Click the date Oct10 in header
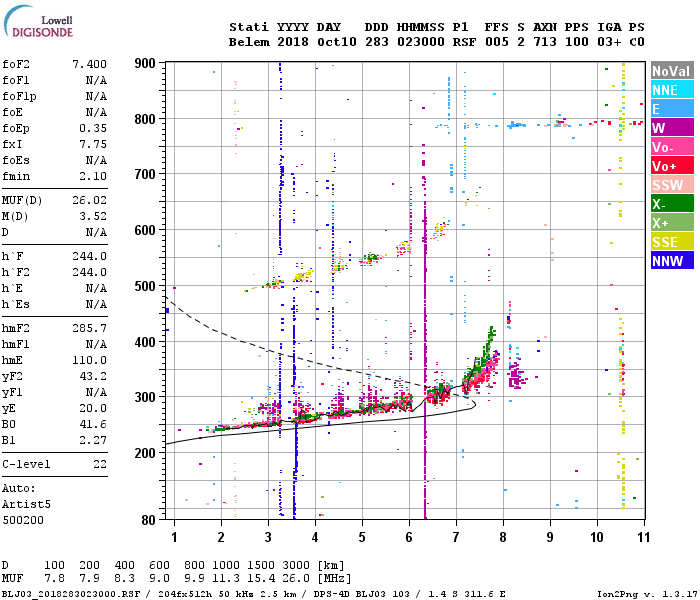Screen dimensions: 700x600 click(x=337, y=42)
